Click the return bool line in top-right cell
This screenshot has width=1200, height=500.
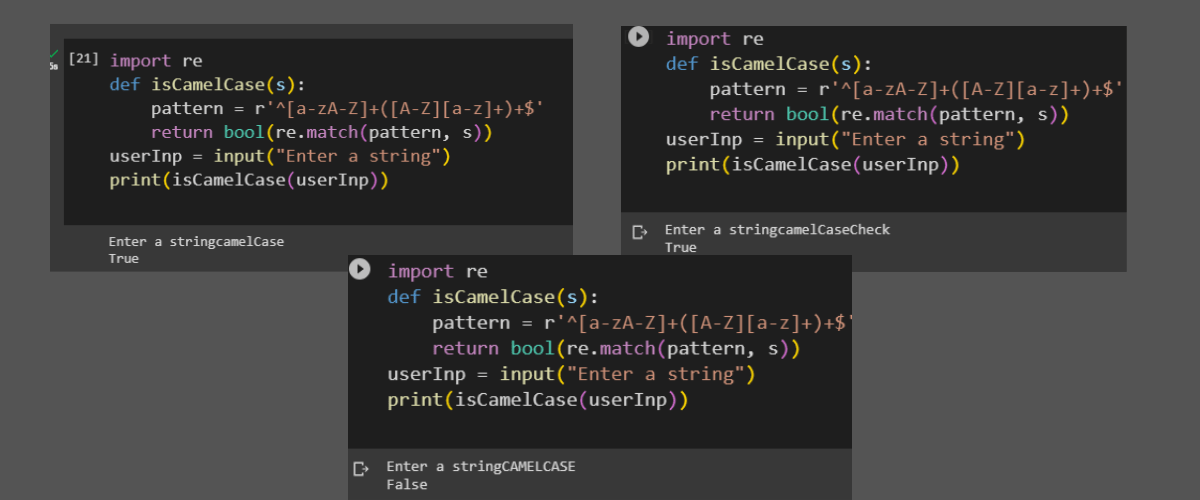click(890, 114)
